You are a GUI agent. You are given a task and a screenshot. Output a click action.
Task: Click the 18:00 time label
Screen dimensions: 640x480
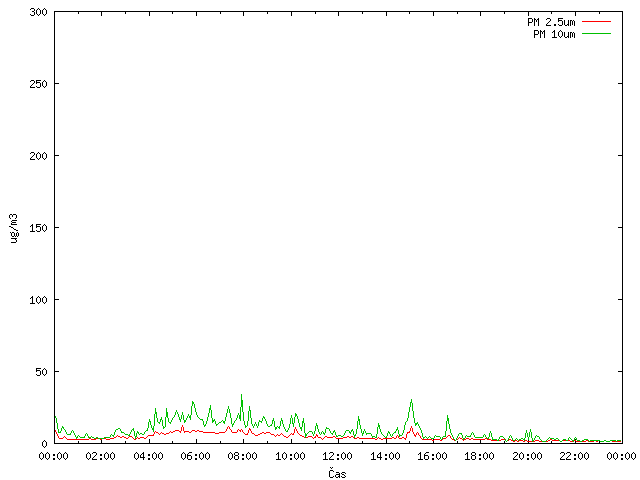(479, 456)
